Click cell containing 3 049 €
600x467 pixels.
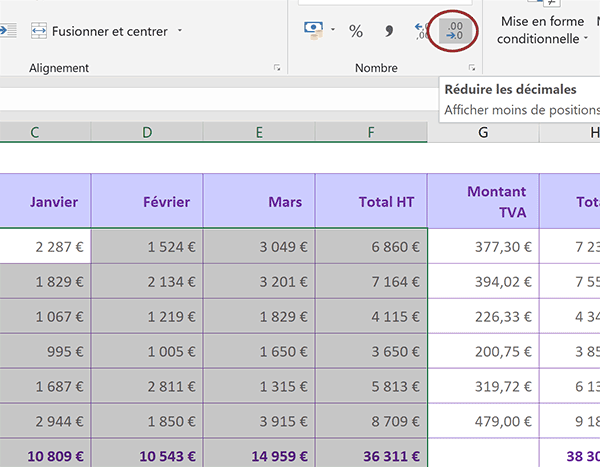(259, 246)
